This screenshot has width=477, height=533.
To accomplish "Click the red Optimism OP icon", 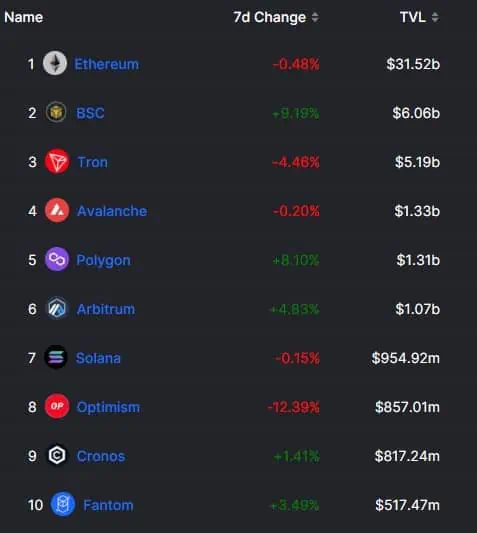I will 57,406.
